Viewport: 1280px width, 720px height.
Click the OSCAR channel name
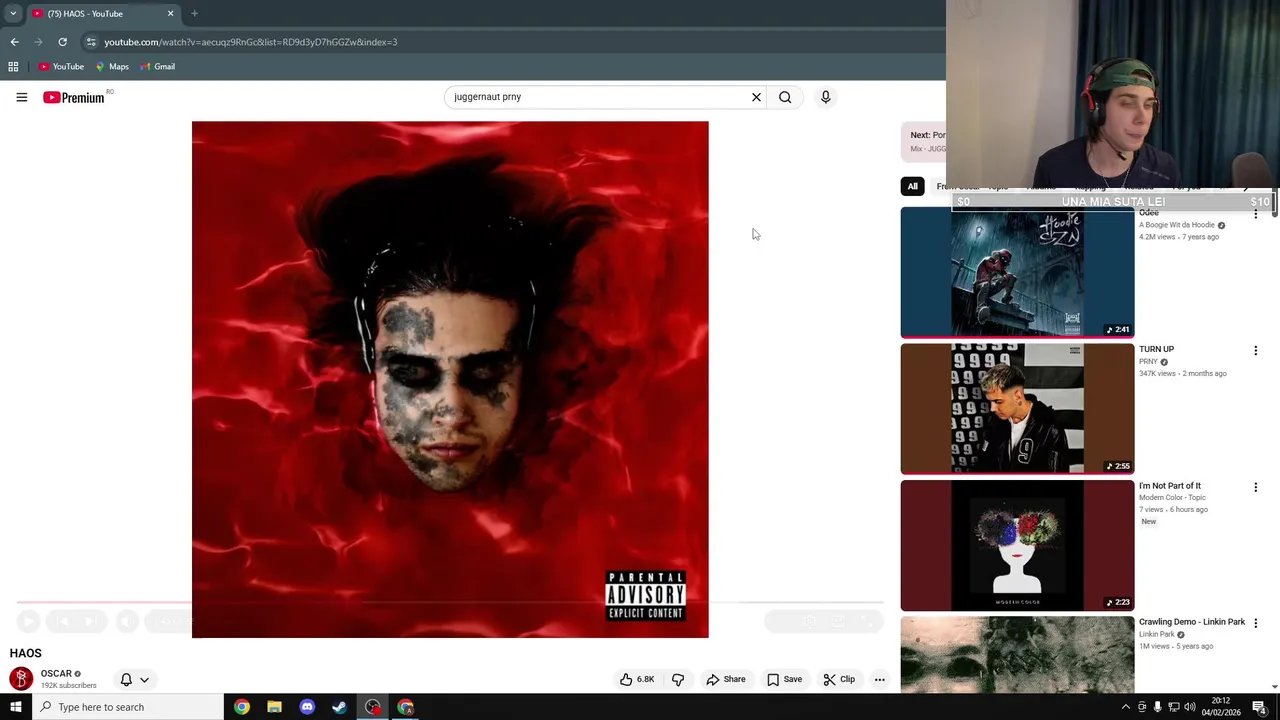point(56,674)
